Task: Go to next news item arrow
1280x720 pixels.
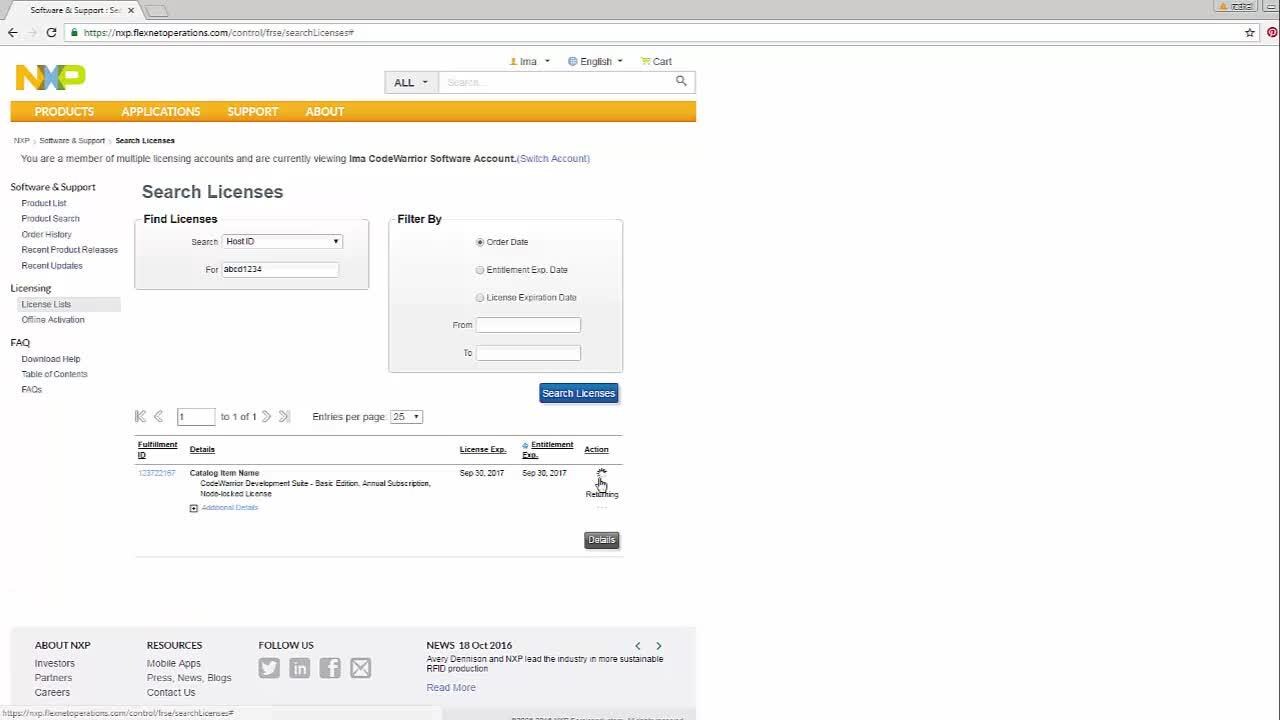Action: point(658,646)
